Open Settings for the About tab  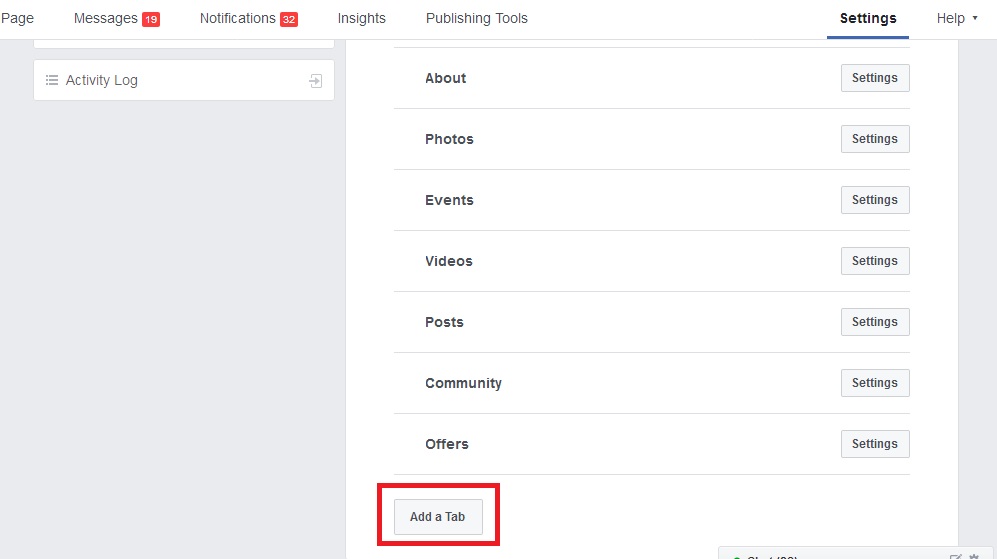pos(875,78)
